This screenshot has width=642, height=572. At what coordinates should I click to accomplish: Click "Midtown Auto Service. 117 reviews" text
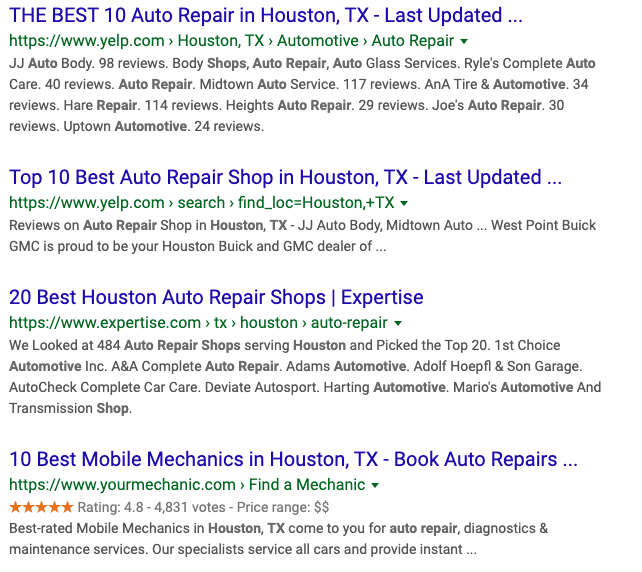[308, 84]
